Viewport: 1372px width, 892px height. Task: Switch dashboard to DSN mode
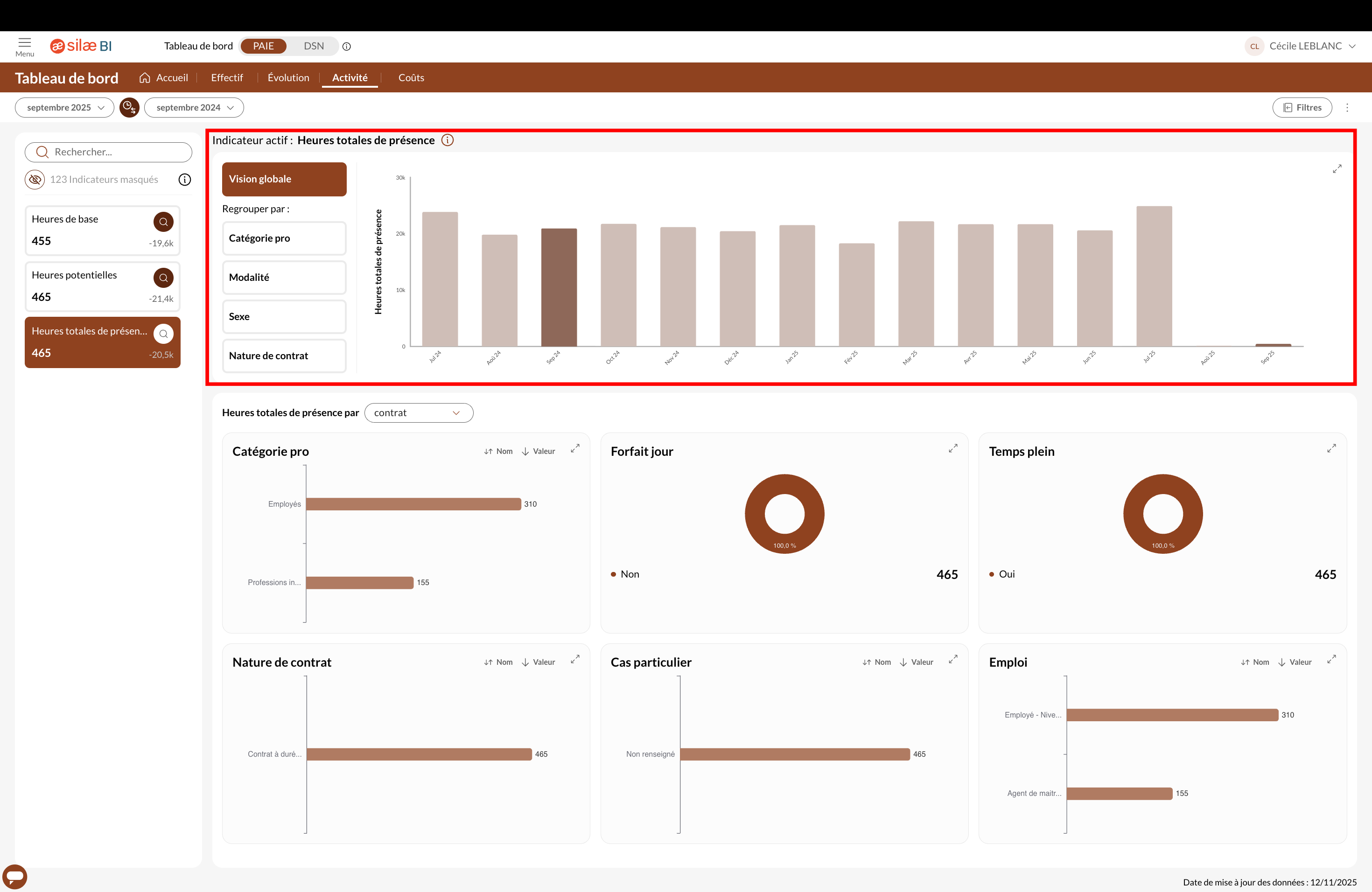coord(314,46)
